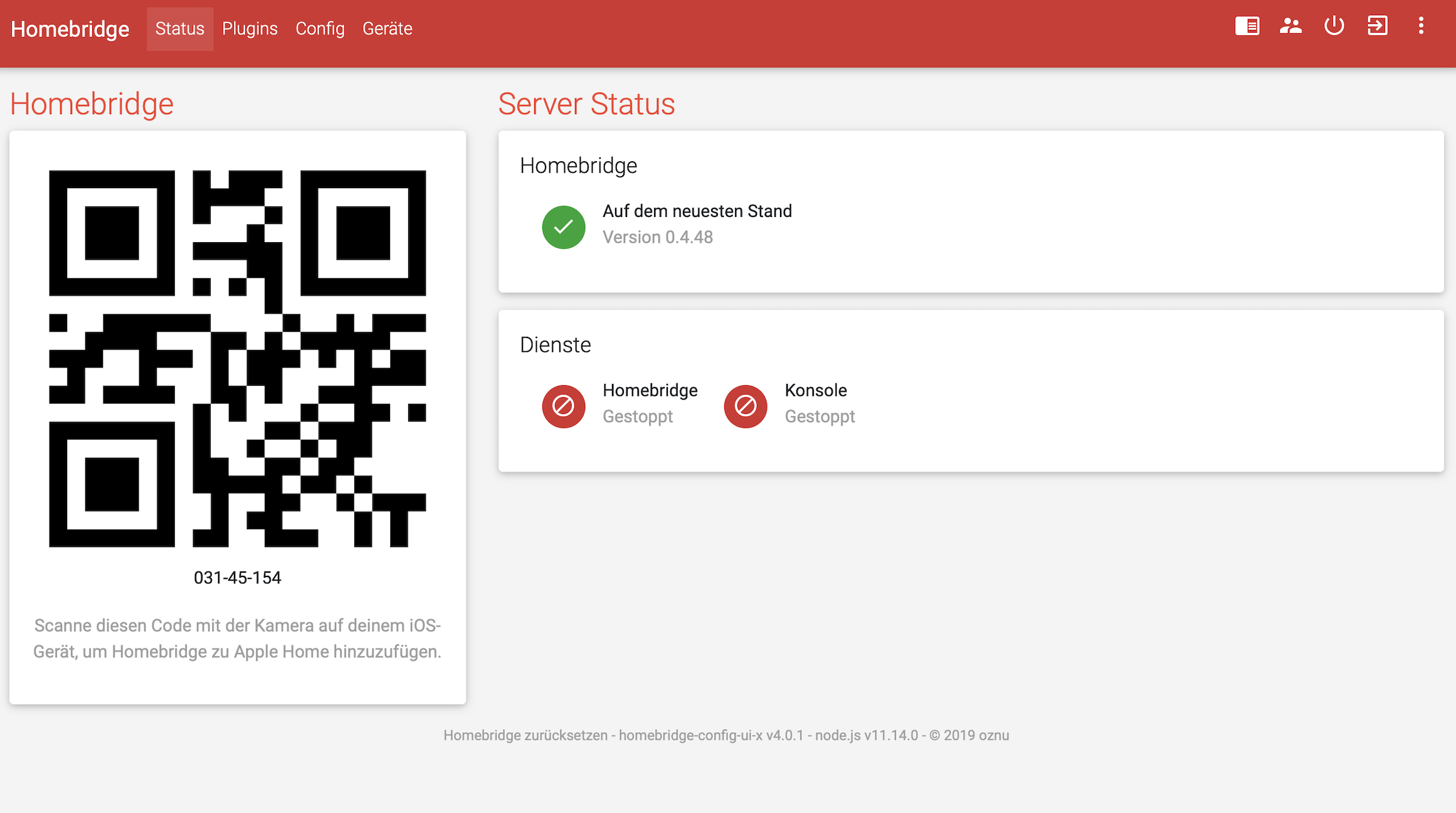Select the Status tab
Viewport: 1456px width, 813px height.
point(179,29)
